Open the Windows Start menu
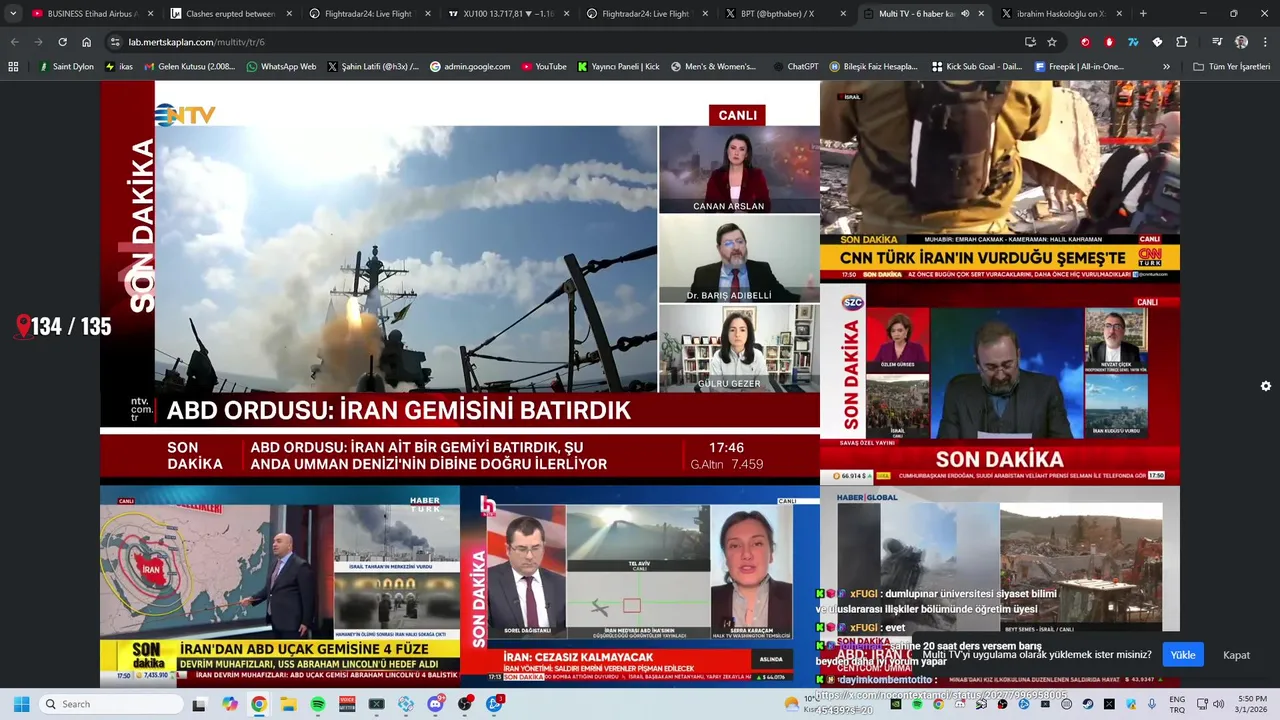 click(21, 704)
